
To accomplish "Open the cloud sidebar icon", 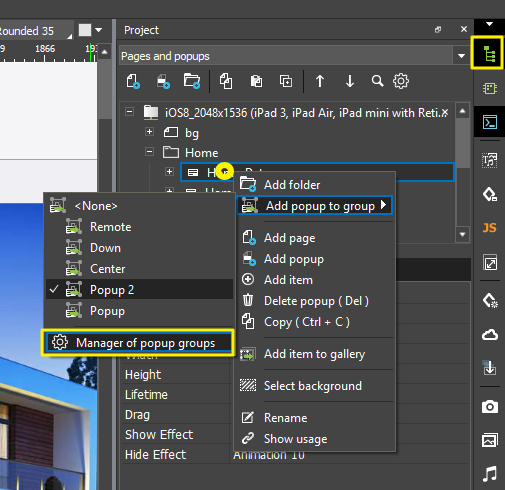I will pyautogui.click(x=490, y=334).
